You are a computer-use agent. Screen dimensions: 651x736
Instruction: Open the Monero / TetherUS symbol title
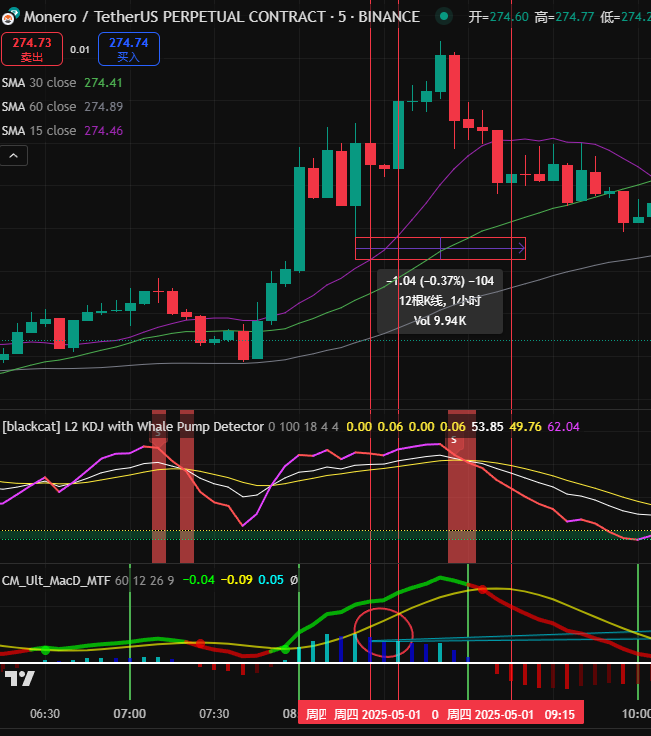222,17
